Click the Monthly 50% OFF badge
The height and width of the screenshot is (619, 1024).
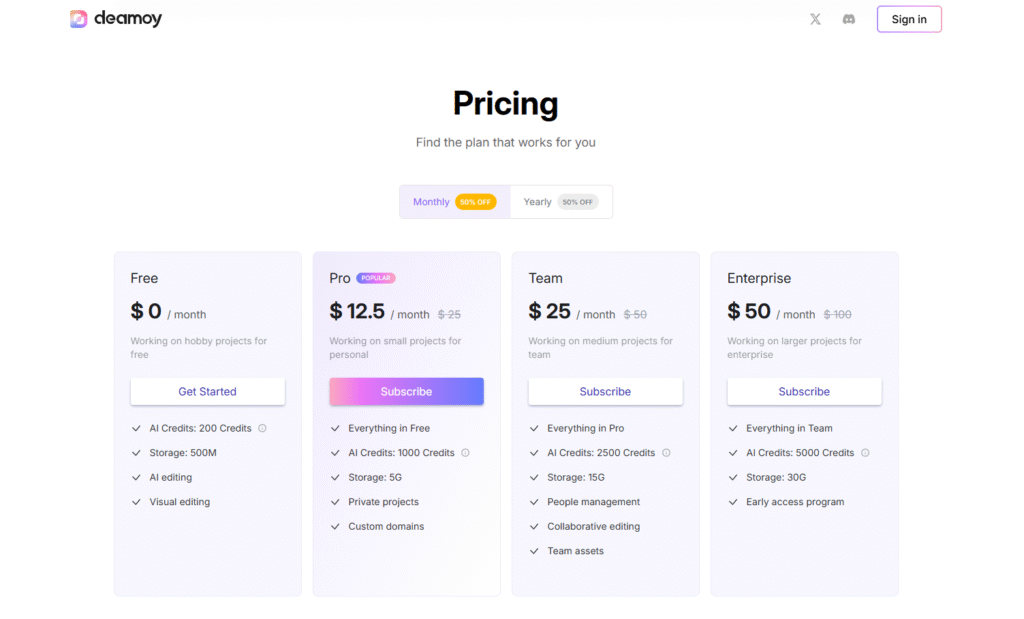(x=475, y=202)
